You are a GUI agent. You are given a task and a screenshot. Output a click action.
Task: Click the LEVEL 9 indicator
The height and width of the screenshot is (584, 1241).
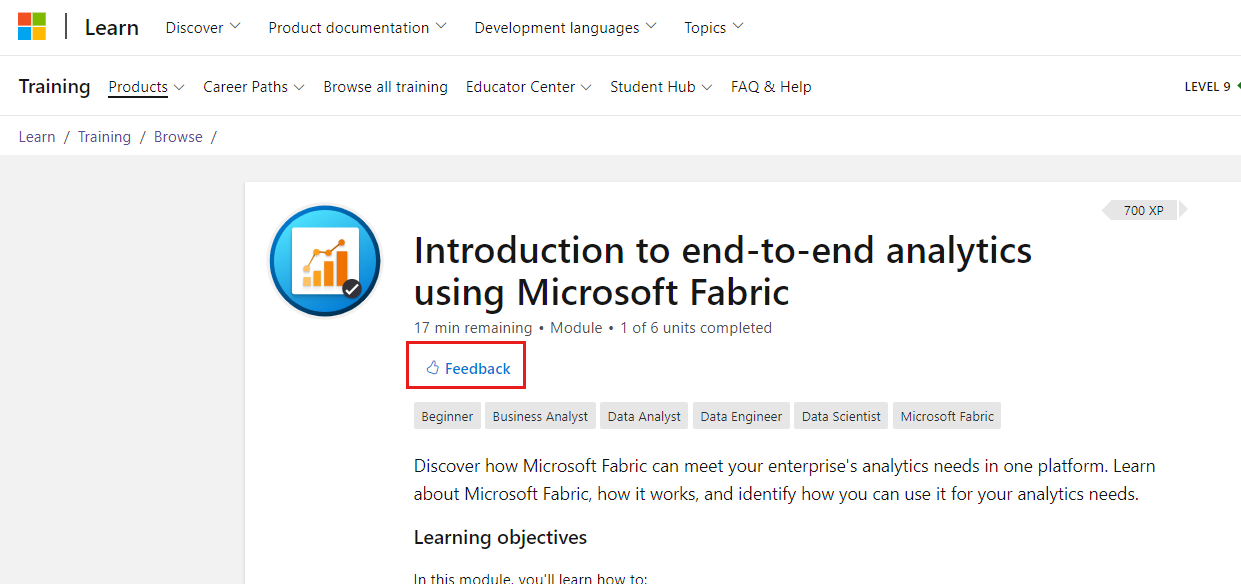coord(1206,87)
